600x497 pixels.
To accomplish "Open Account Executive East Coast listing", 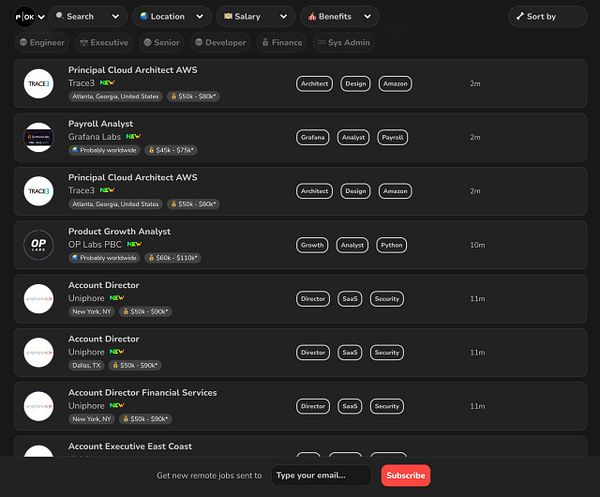I will point(300,446).
